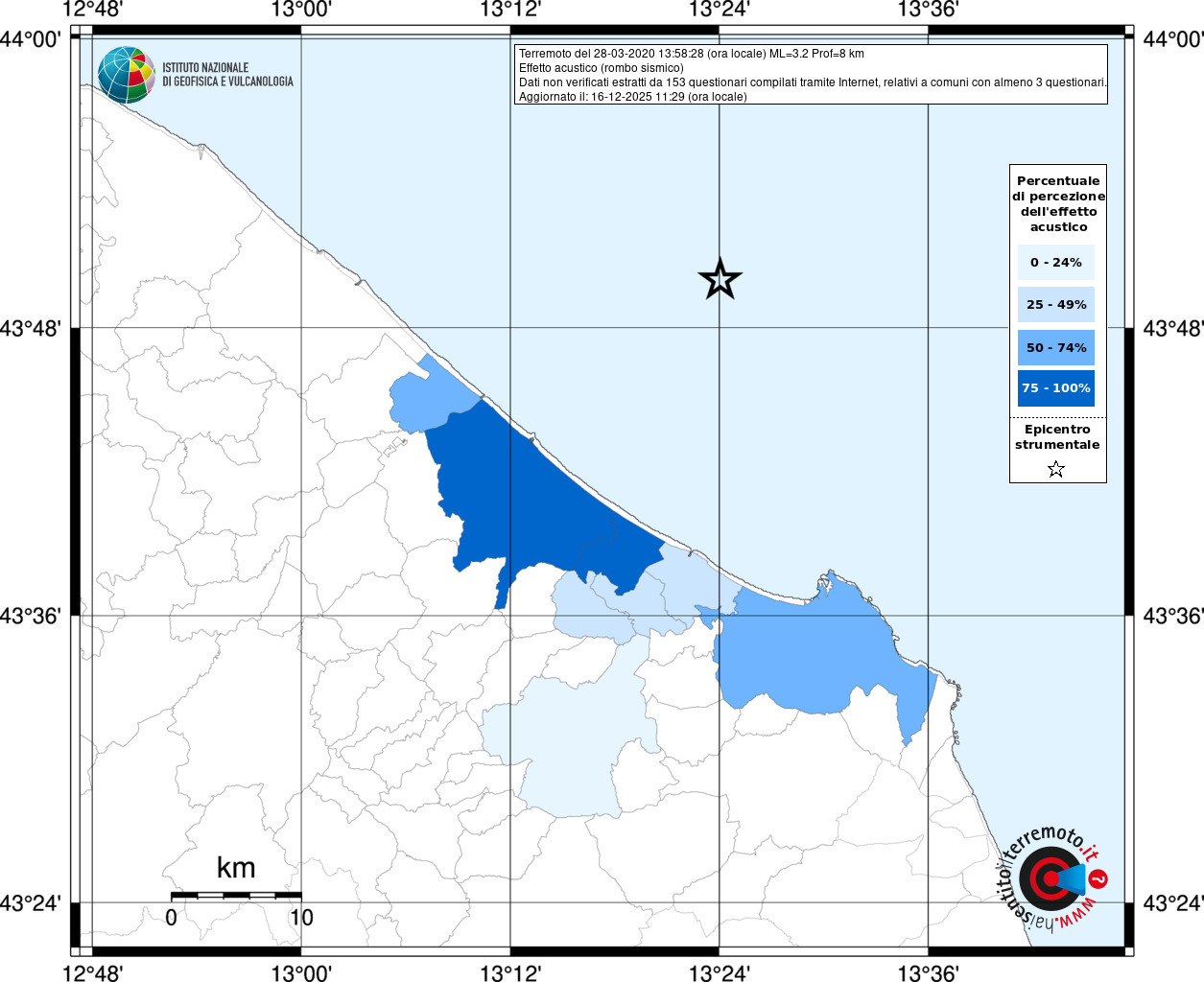1204x982 pixels.
Task: Click the 'Epicentro strumentale' legend label
Action: pyautogui.click(x=1057, y=437)
